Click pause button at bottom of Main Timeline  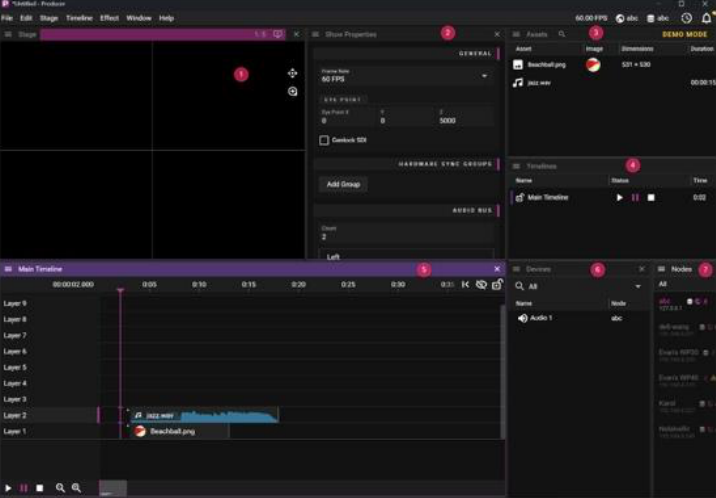(x=24, y=488)
